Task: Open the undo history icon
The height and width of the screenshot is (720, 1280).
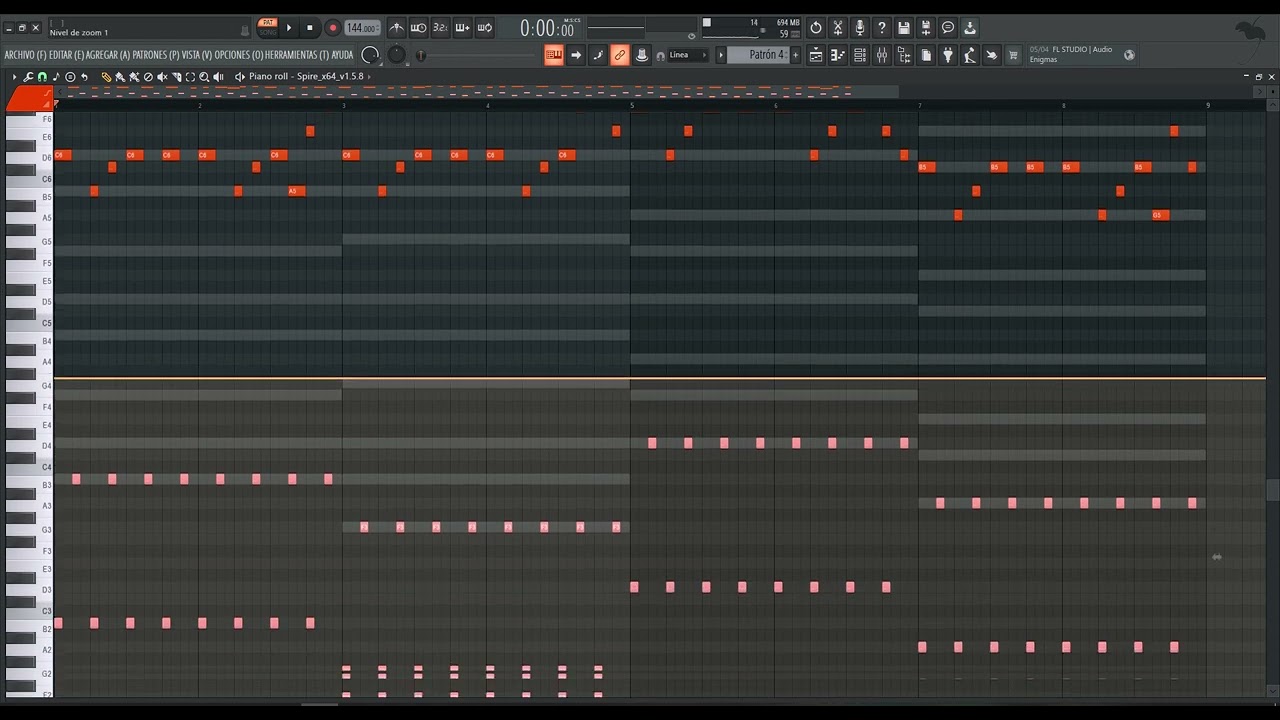Action: [816, 28]
